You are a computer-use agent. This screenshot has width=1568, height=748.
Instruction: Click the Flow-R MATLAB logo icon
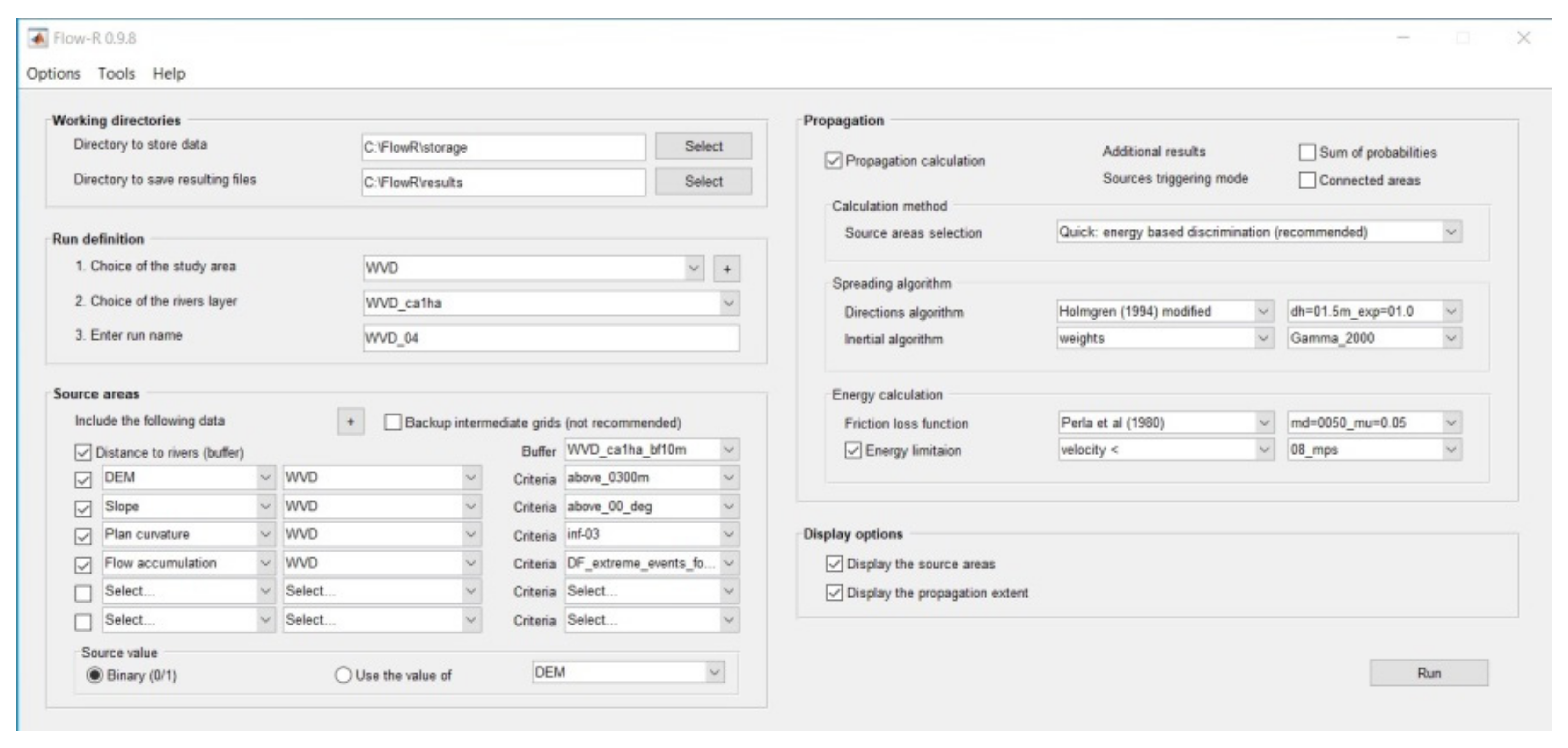point(38,38)
